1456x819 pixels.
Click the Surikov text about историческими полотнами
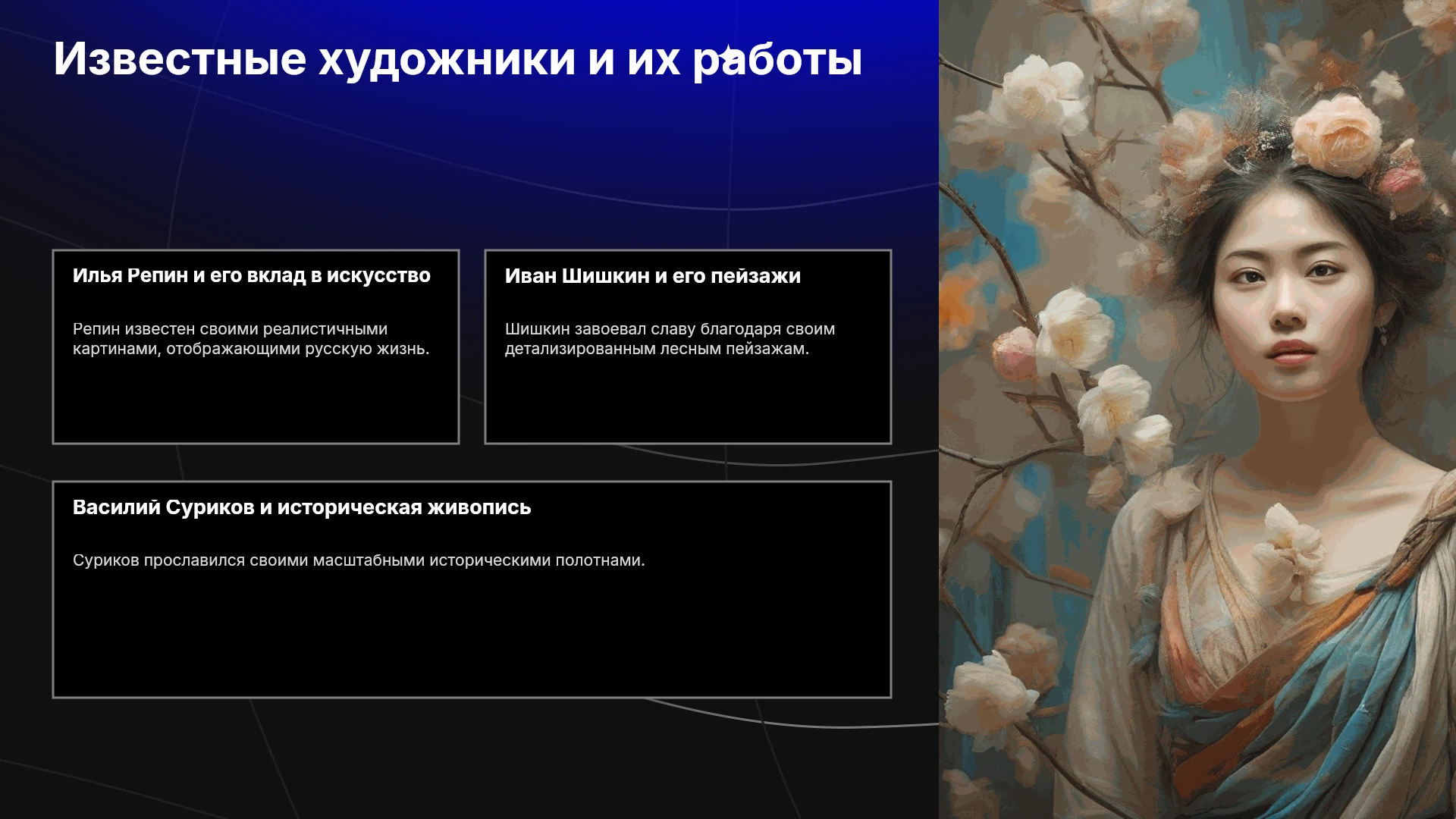click(359, 560)
